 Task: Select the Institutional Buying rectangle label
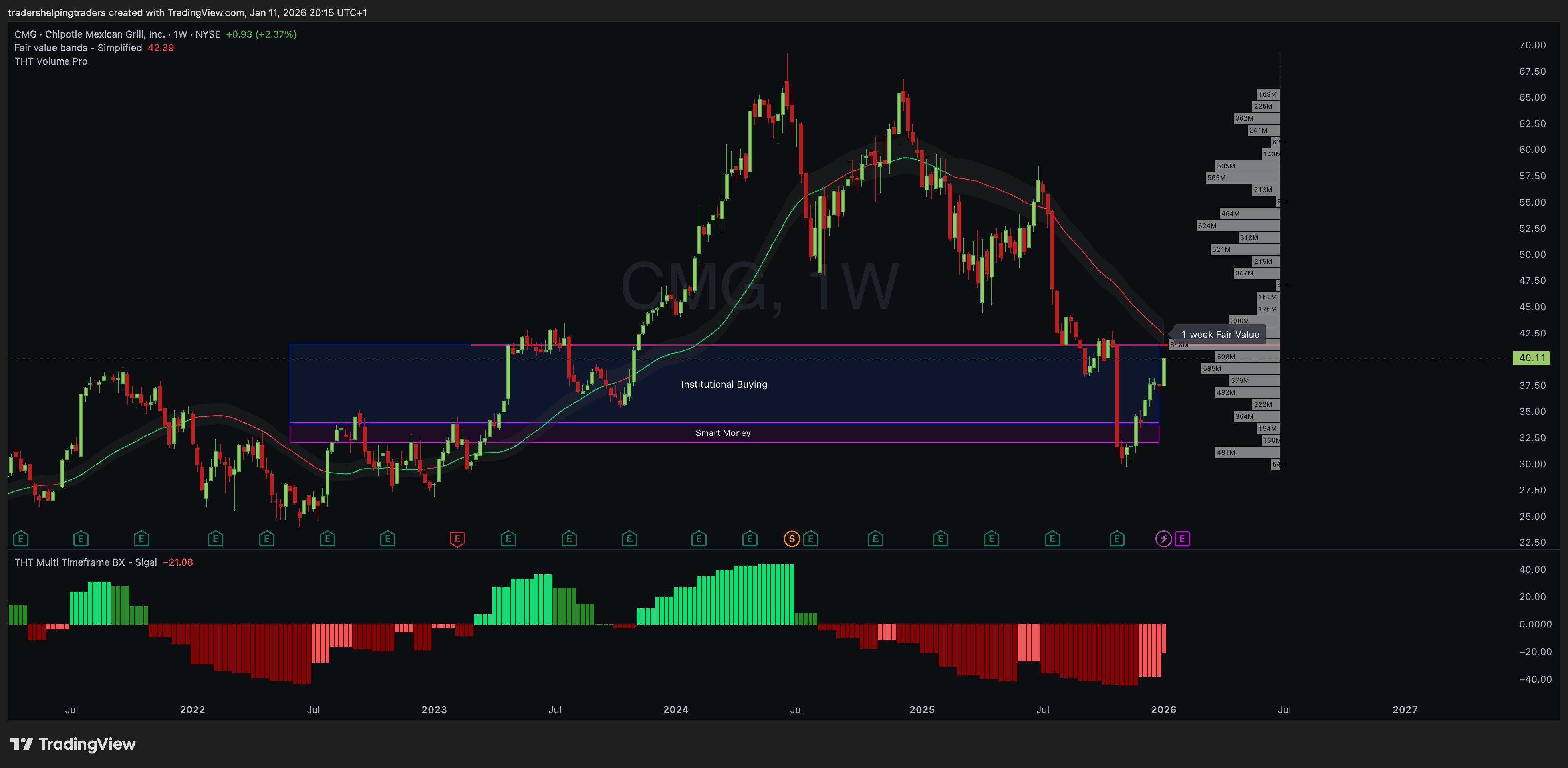click(x=724, y=384)
